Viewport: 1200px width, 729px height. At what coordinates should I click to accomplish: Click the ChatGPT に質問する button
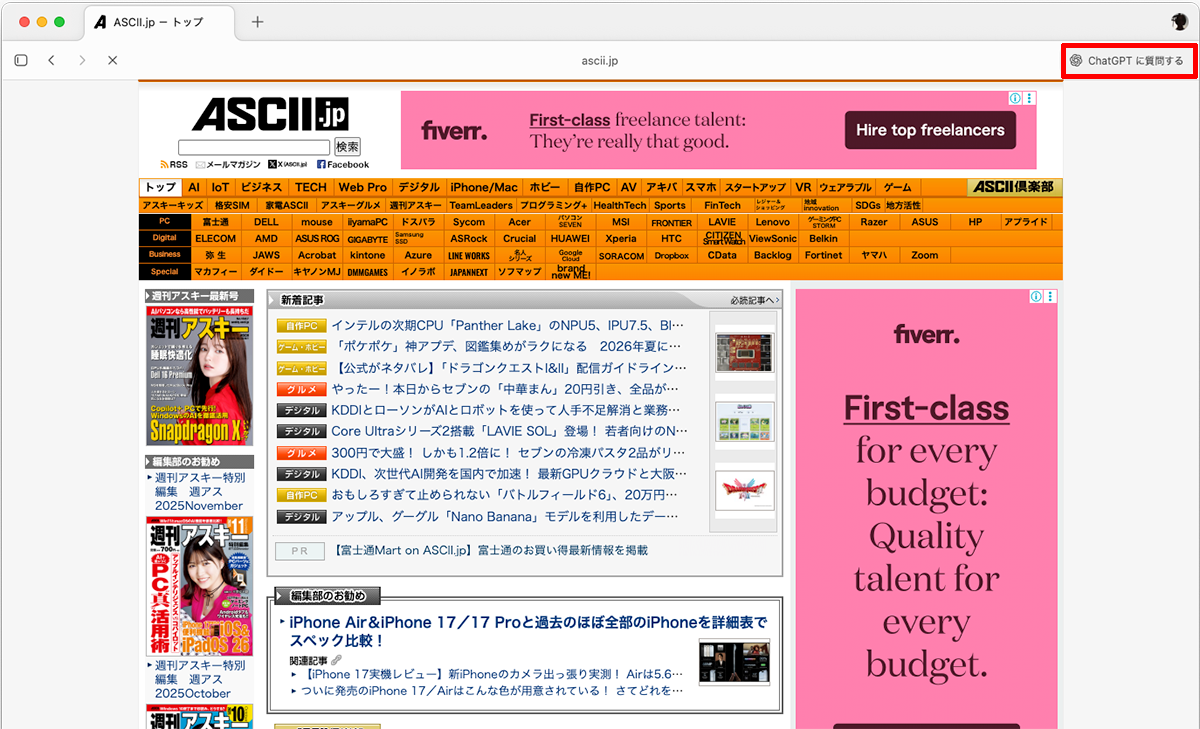(1128, 60)
